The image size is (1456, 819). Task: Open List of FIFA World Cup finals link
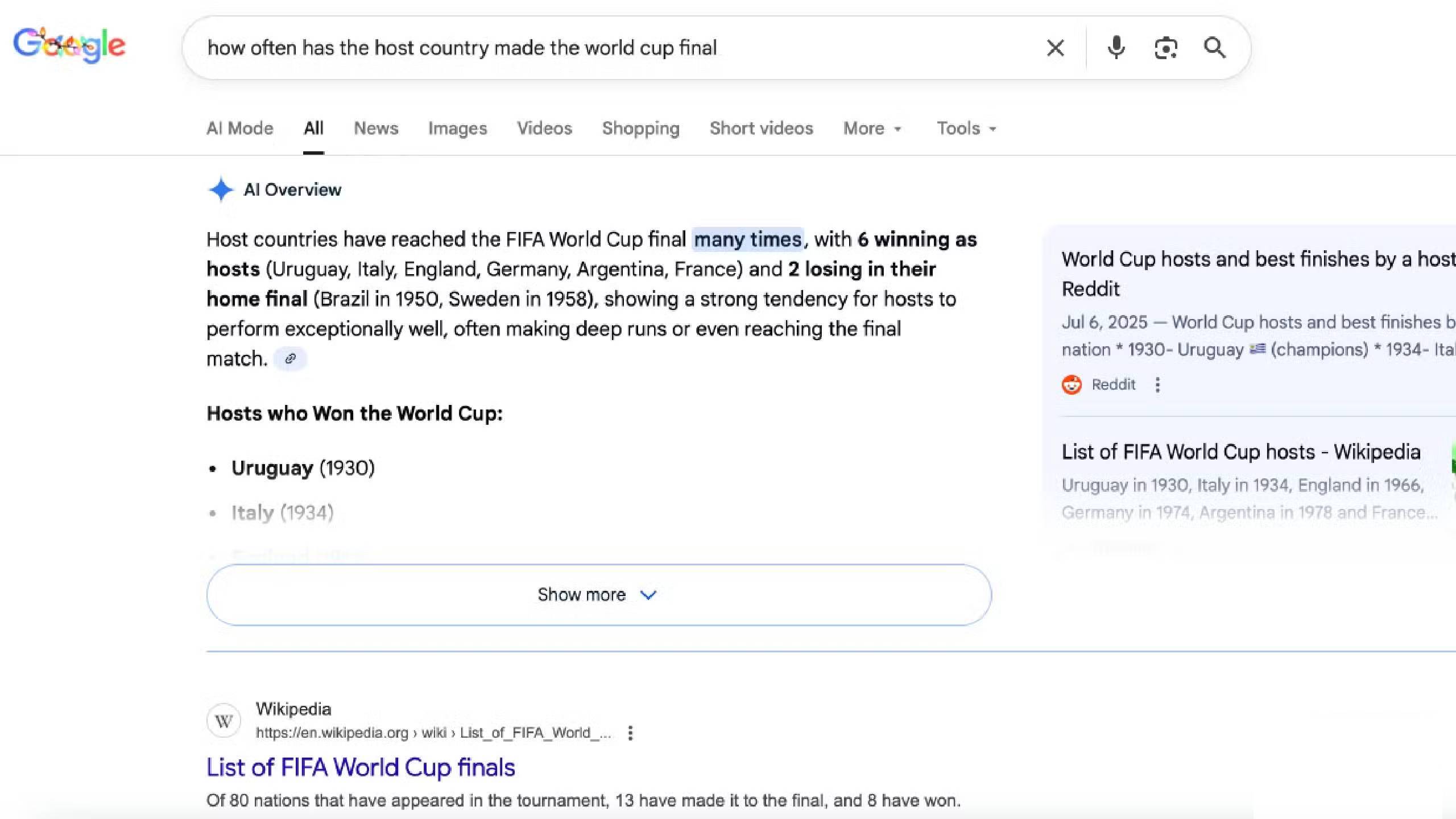pyautogui.click(x=361, y=767)
